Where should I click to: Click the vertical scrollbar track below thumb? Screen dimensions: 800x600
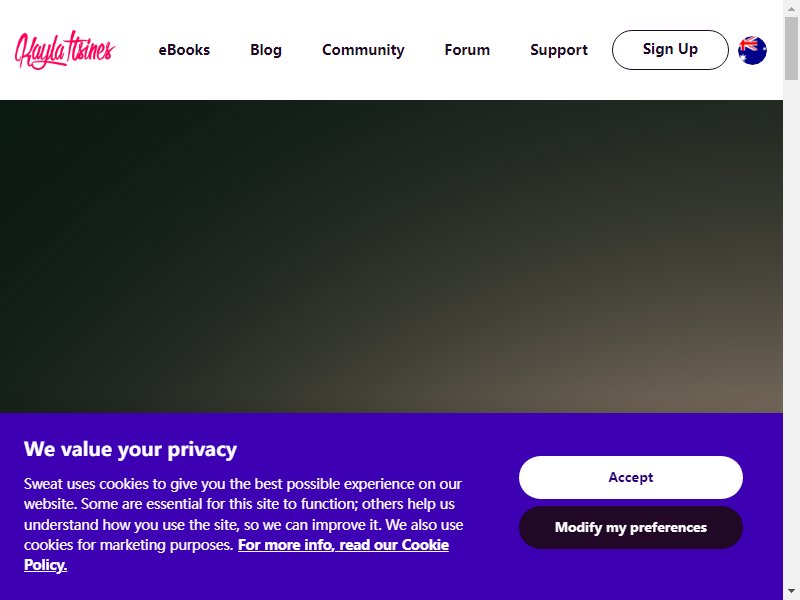tap(791, 332)
